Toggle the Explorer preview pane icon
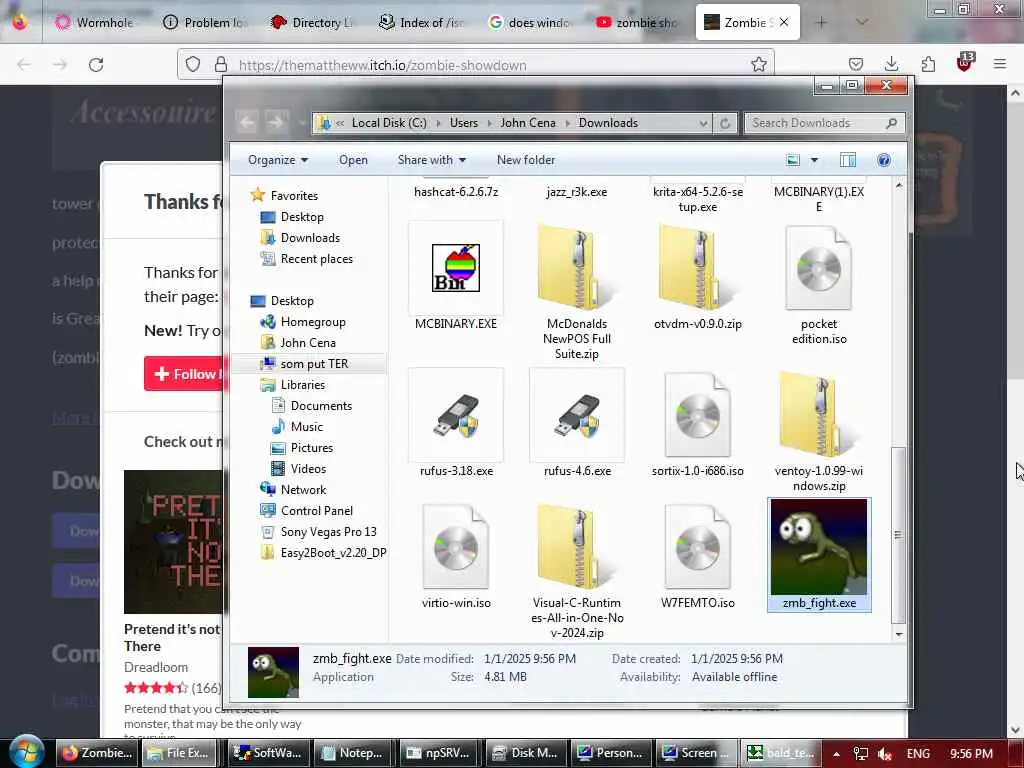1024x768 pixels. [x=848, y=160]
